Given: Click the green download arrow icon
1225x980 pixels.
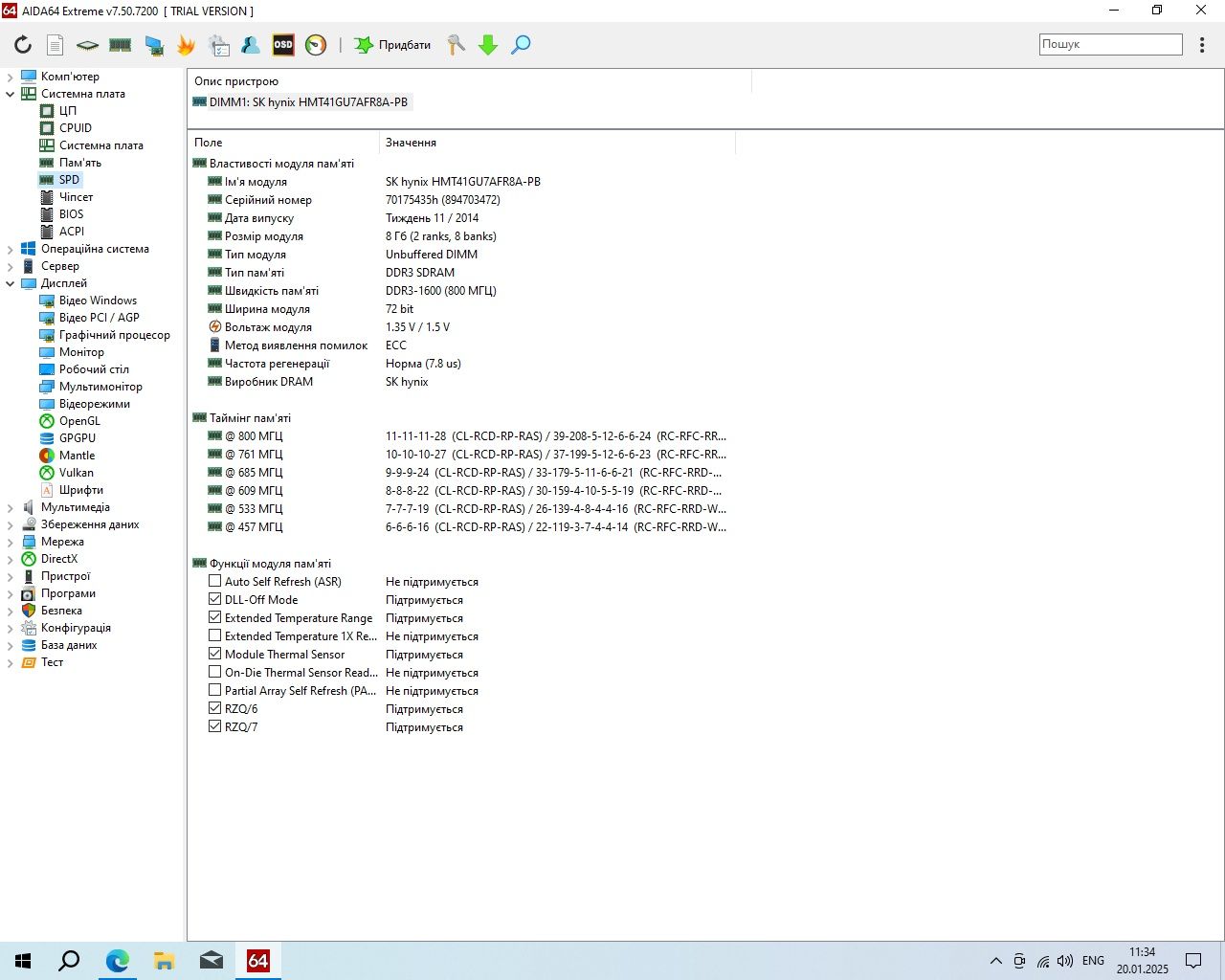Looking at the screenshot, I should 488,45.
